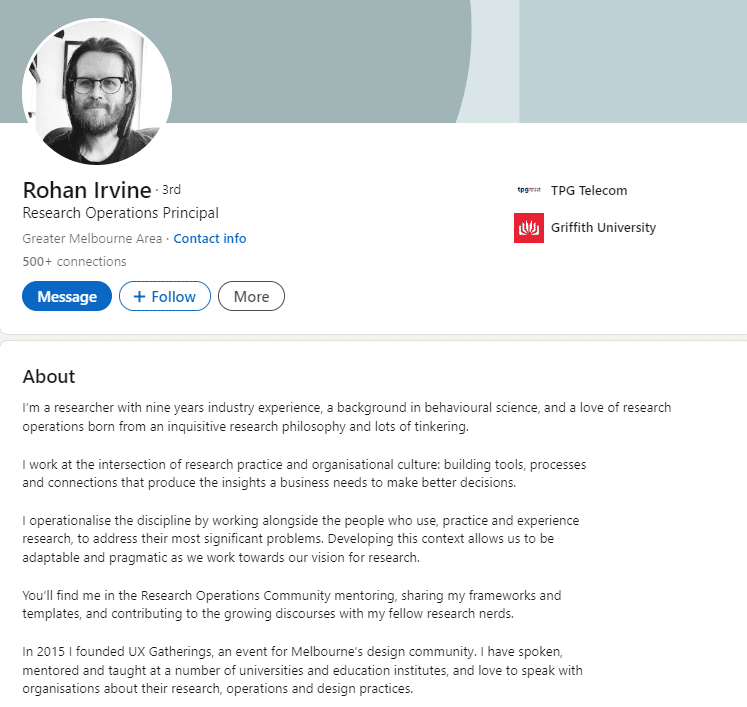The height and width of the screenshot is (707, 747).
Task: Click the Research Operations Principal headline
Action: tap(121, 213)
